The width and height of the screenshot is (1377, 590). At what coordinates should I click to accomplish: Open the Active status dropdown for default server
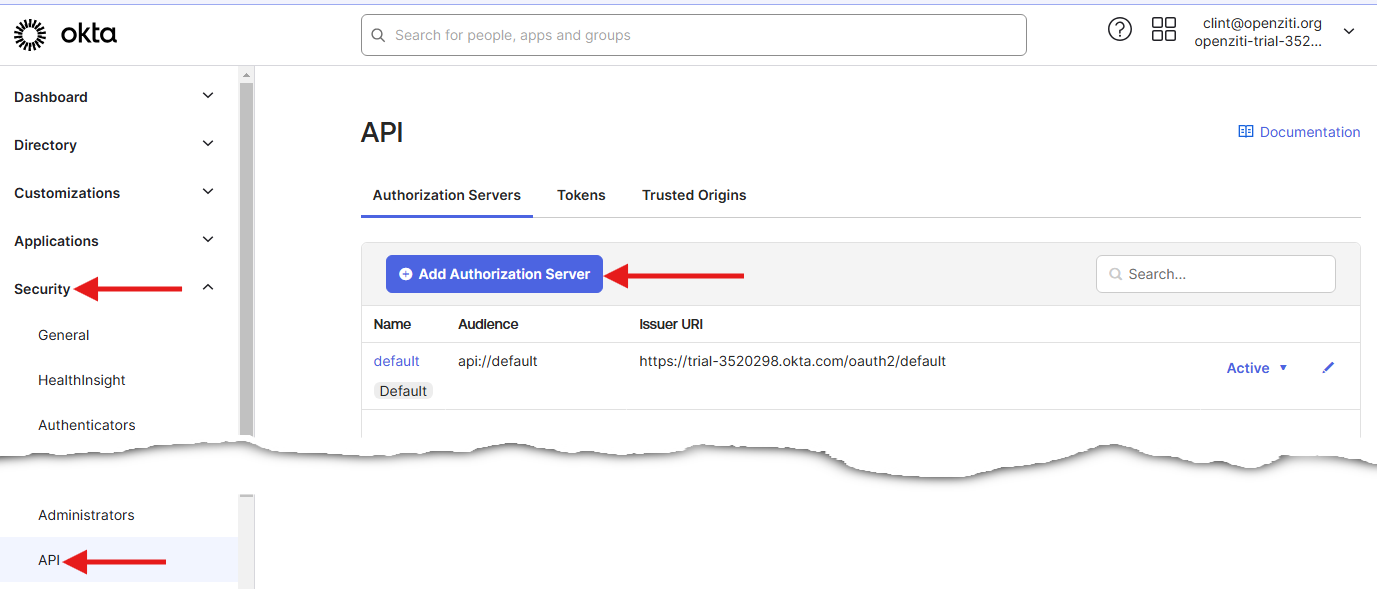(x=1256, y=368)
